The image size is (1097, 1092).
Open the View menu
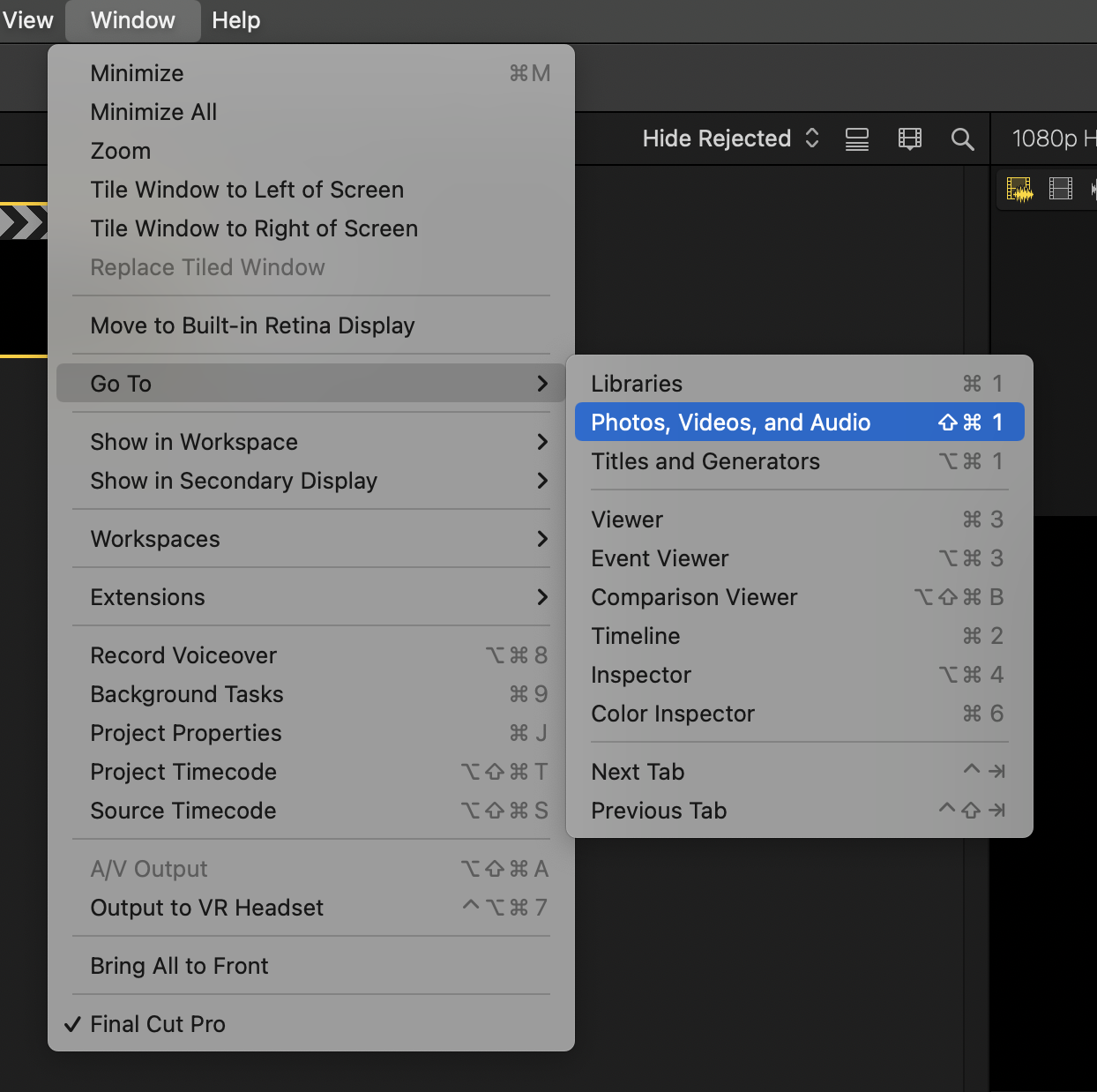point(26,19)
